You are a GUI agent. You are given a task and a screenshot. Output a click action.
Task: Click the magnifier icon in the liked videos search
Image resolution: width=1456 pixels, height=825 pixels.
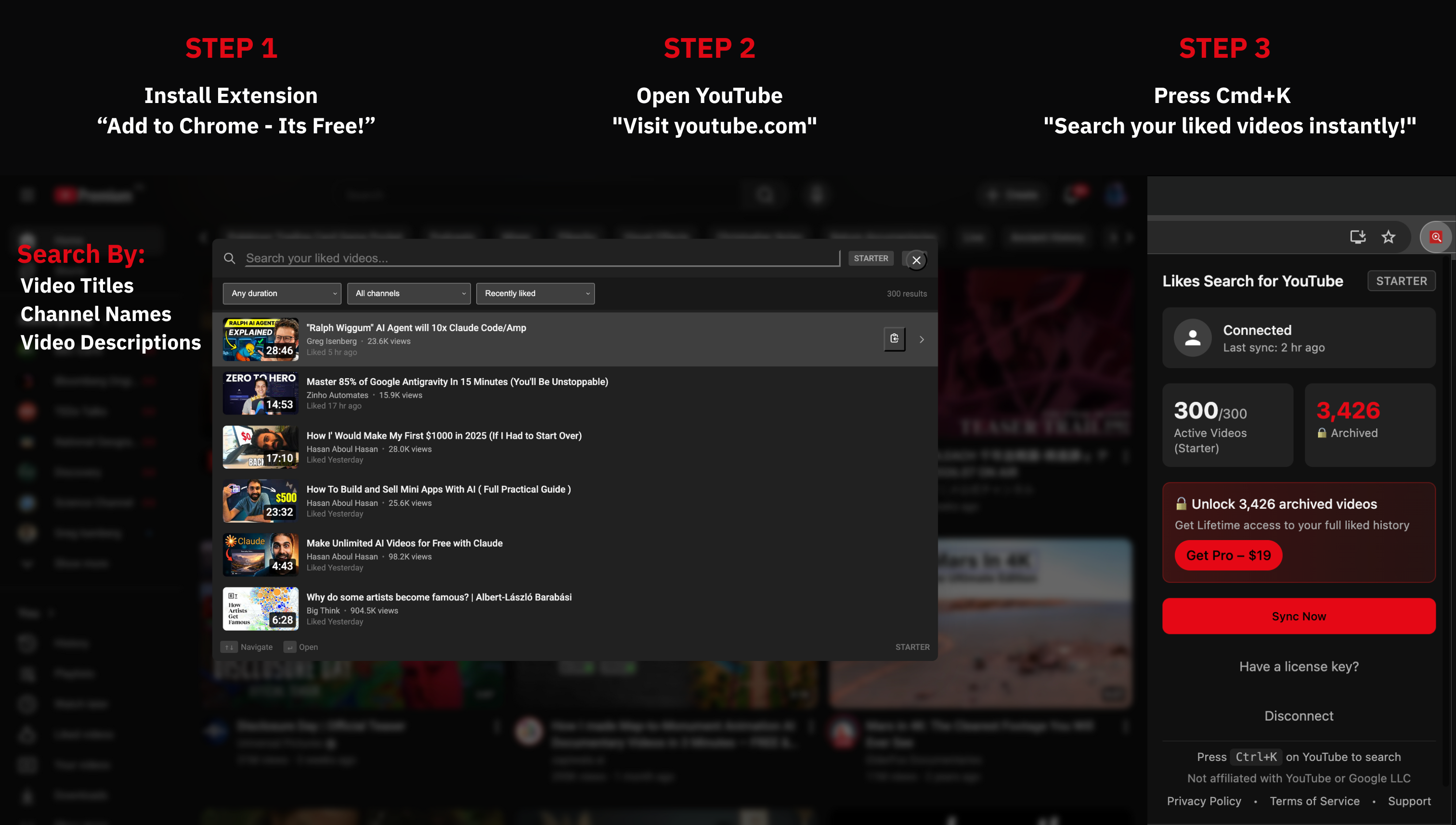click(x=230, y=258)
